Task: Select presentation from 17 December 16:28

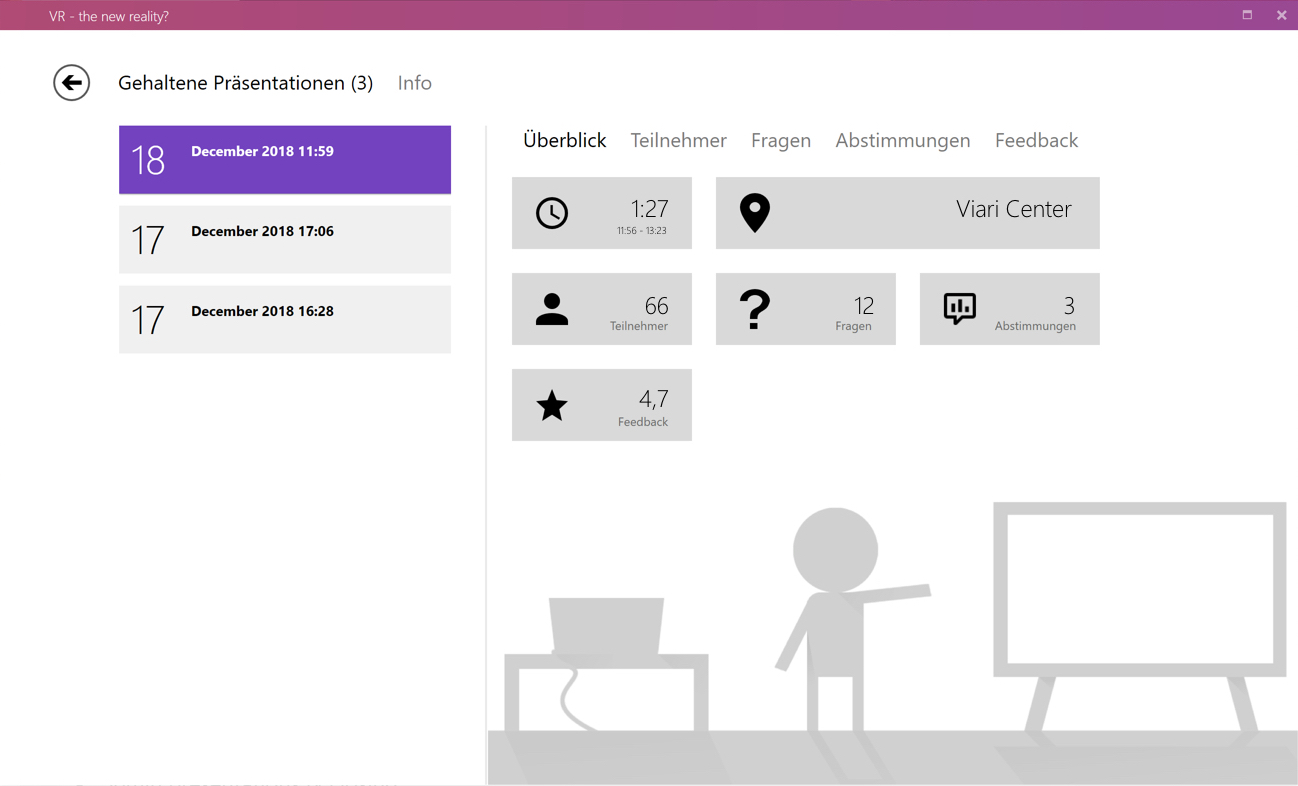Action: tap(284, 320)
